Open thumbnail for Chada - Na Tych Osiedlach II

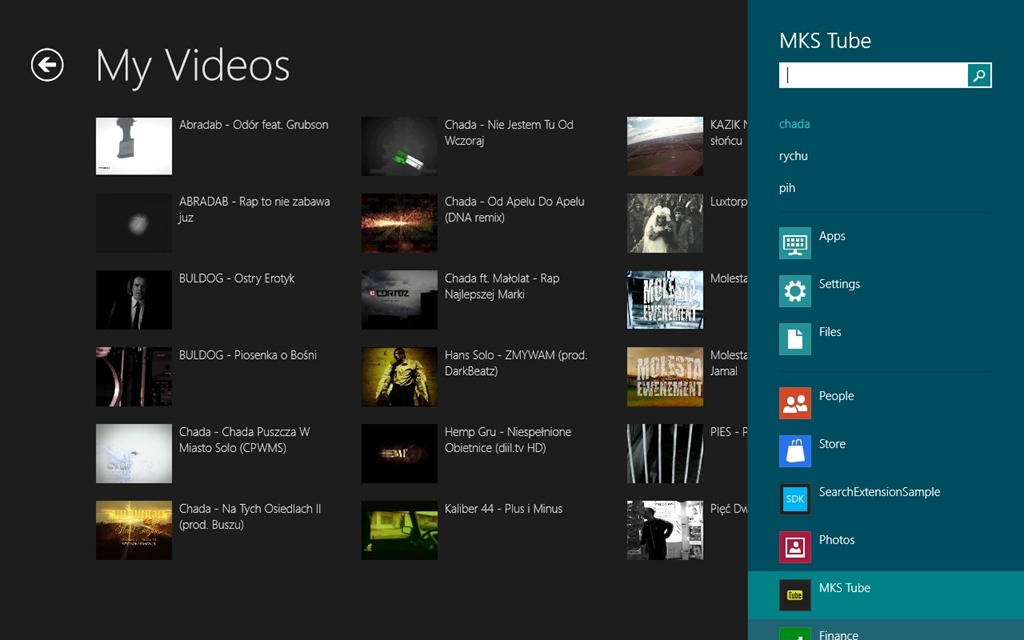134,530
